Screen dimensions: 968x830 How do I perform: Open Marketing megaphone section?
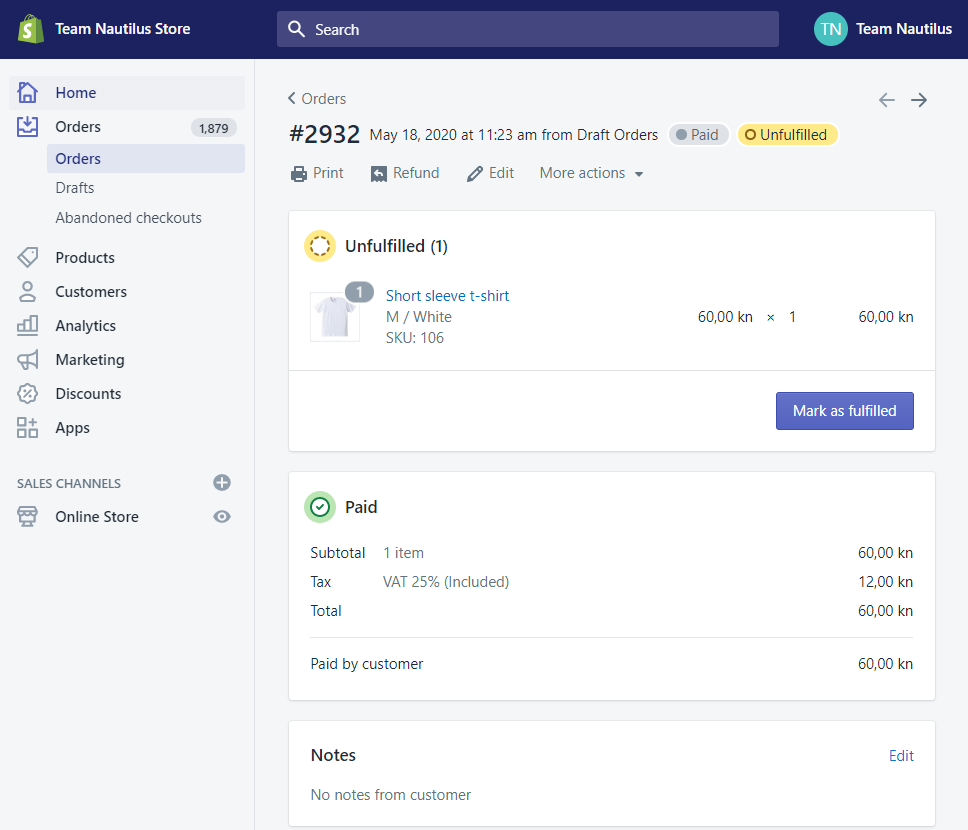click(x=90, y=360)
